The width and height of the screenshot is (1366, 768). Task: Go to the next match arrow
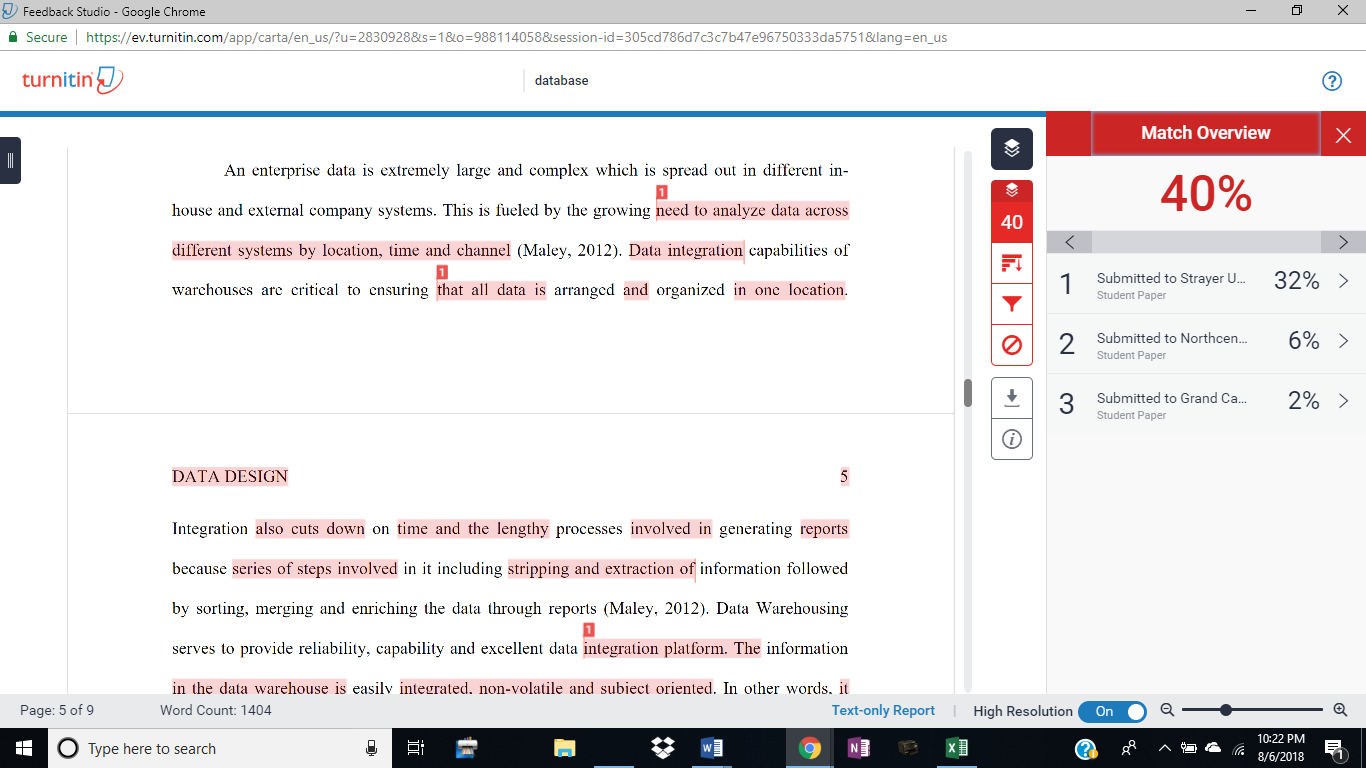coord(1343,242)
